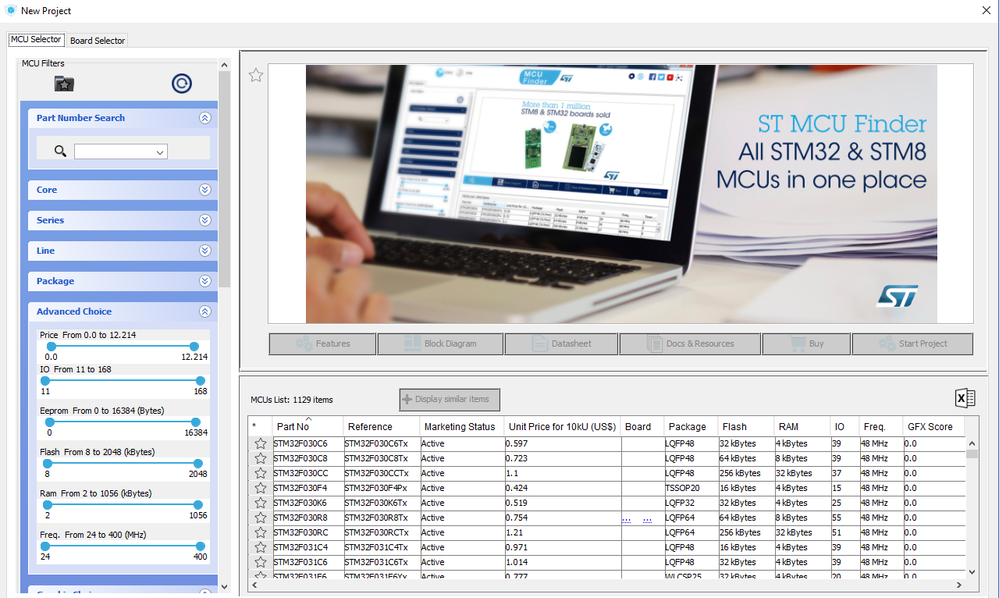Image resolution: width=999 pixels, height=598 pixels.
Task: Sort the table by Part No column
Action: coord(307,426)
